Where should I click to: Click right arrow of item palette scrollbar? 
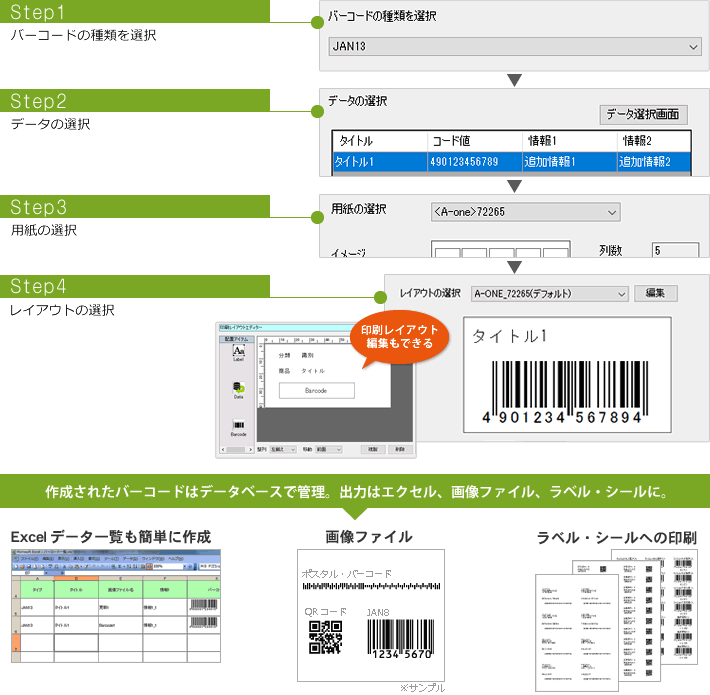click(250, 450)
